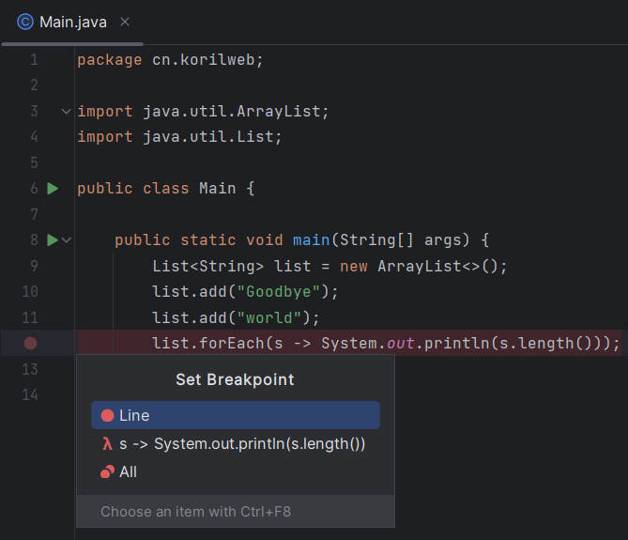
Task: Run the Main class from gutter icon
Action: [x=53, y=188]
